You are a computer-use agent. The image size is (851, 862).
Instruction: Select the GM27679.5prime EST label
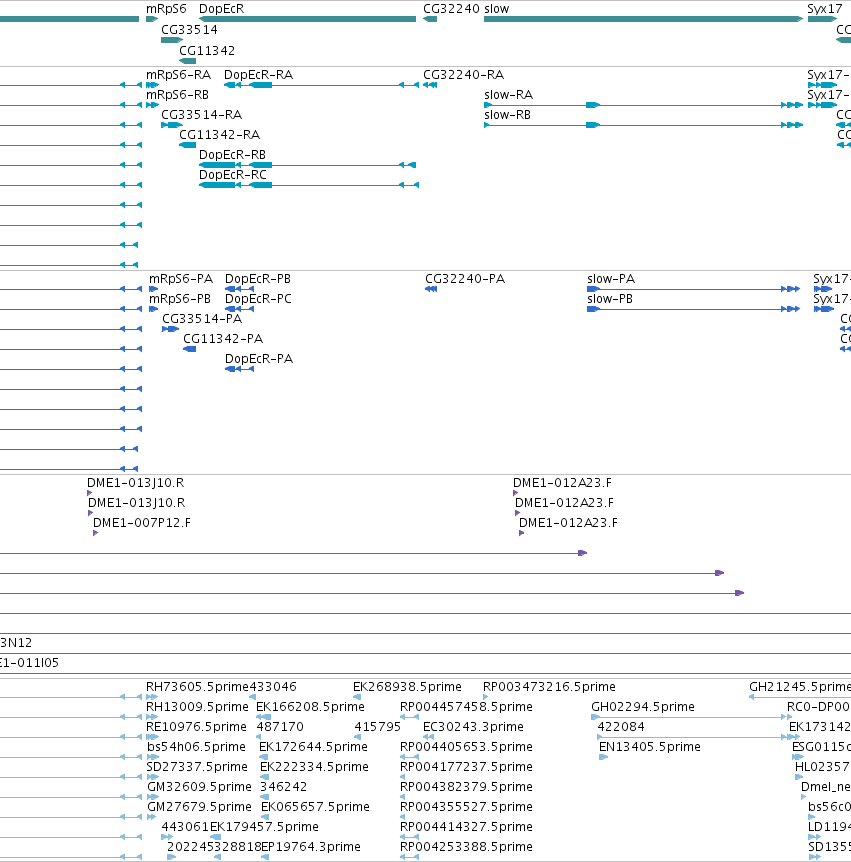(x=199, y=807)
